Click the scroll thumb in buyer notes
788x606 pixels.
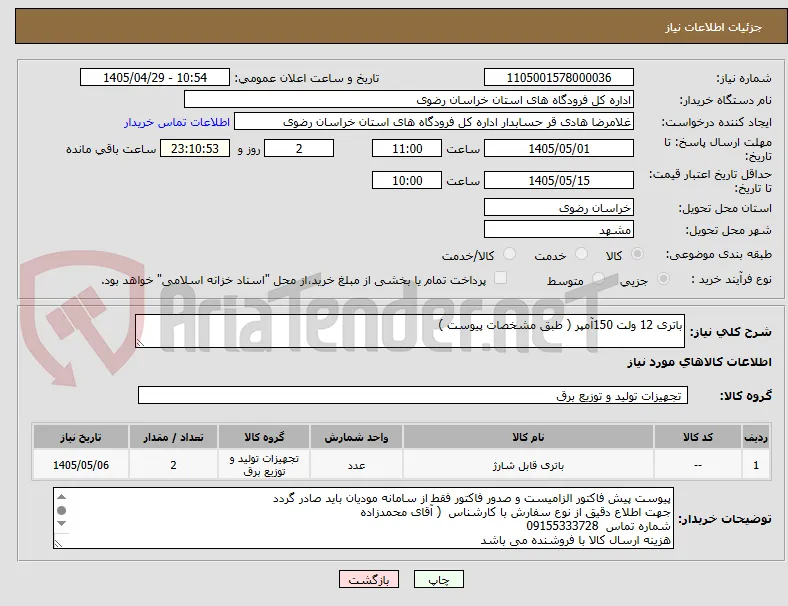61,511
